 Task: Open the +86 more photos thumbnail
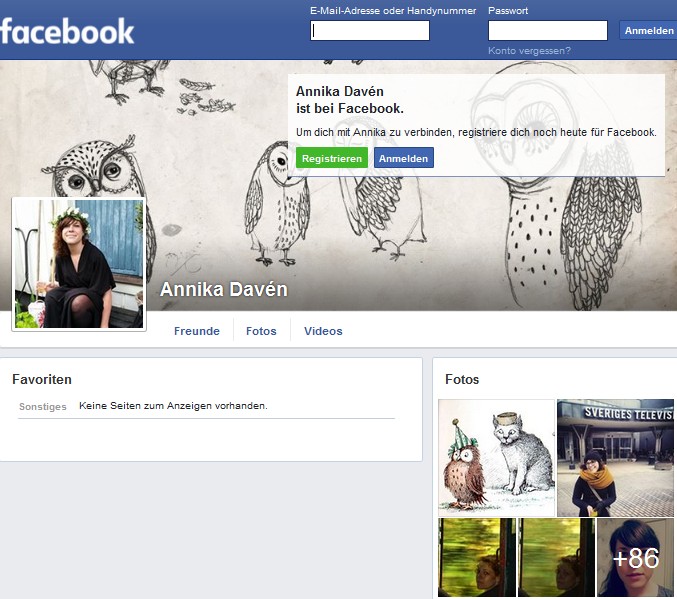[x=635, y=557]
